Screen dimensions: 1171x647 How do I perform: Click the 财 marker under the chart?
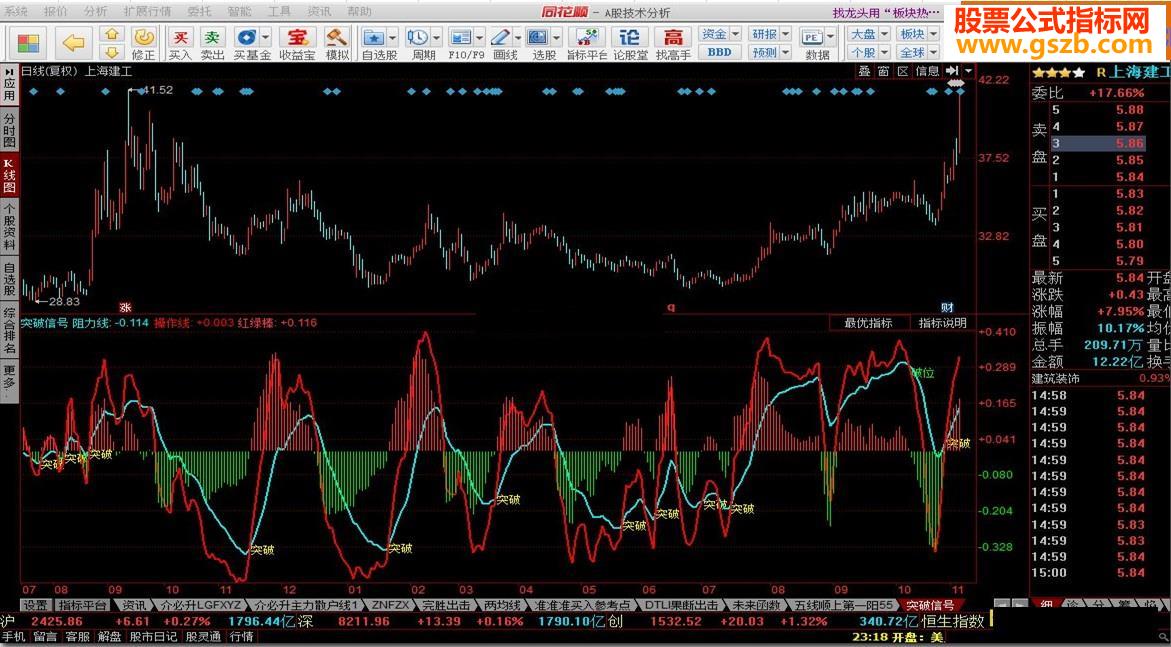(947, 307)
